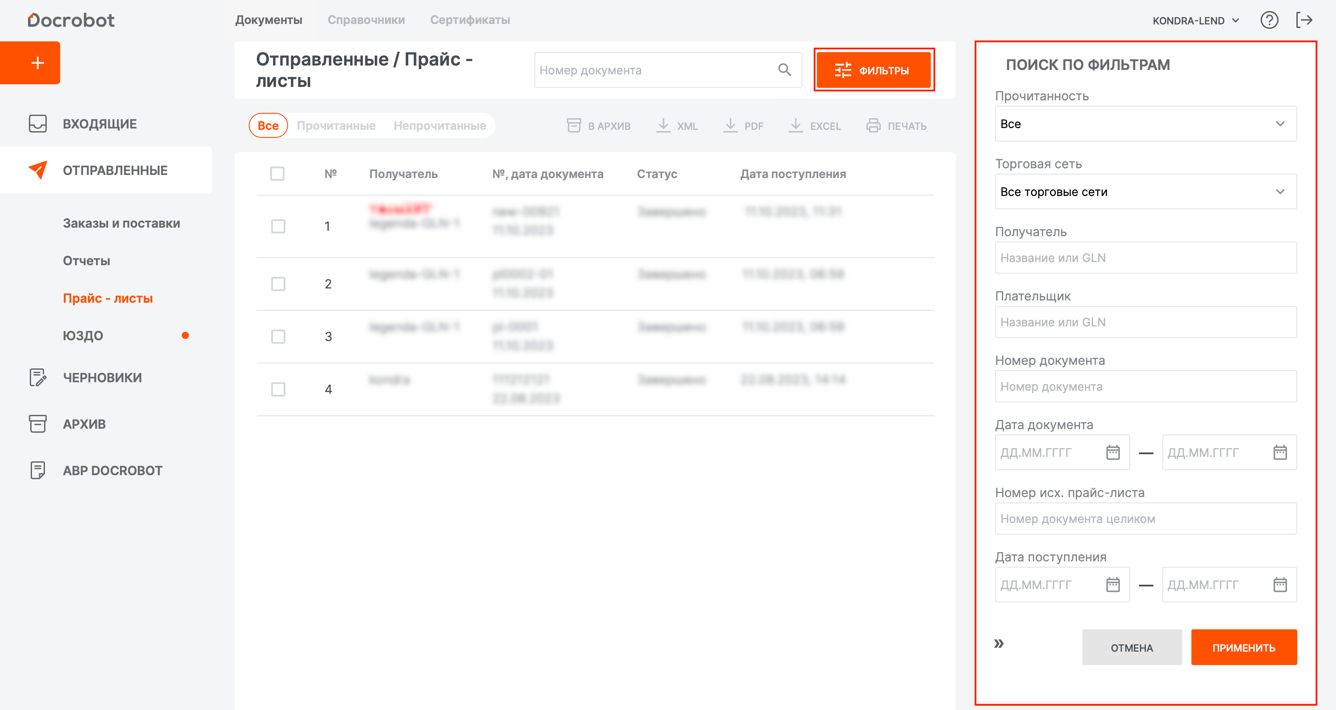Click the Отмена button
1336x710 pixels.
pos(1131,648)
